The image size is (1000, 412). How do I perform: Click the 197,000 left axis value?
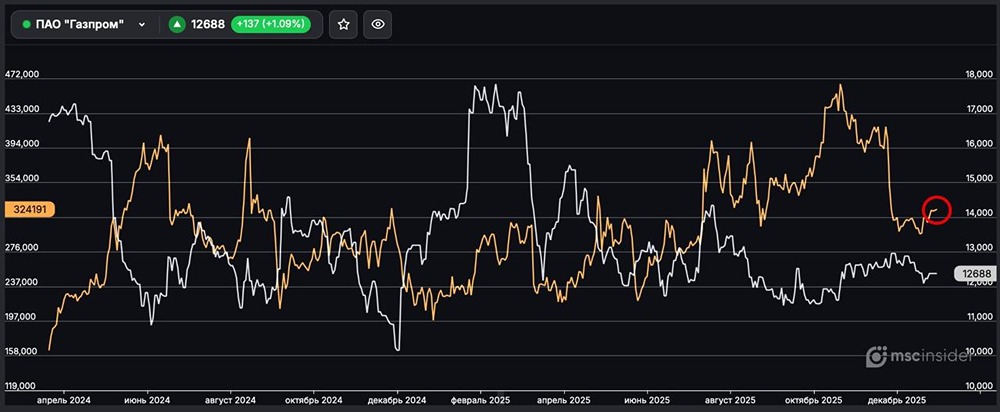pos(22,317)
